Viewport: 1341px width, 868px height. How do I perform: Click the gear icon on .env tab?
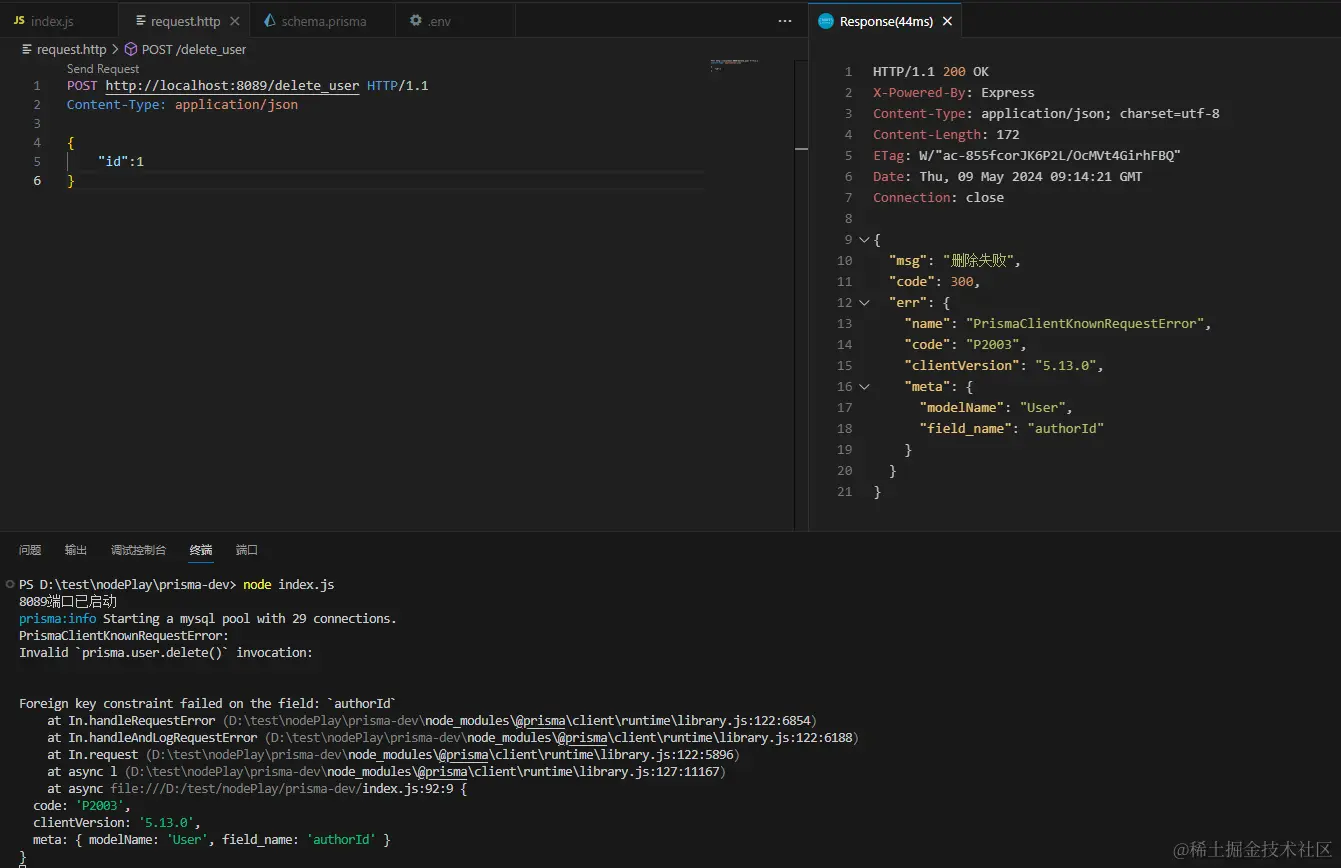pyautogui.click(x=415, y=21)
